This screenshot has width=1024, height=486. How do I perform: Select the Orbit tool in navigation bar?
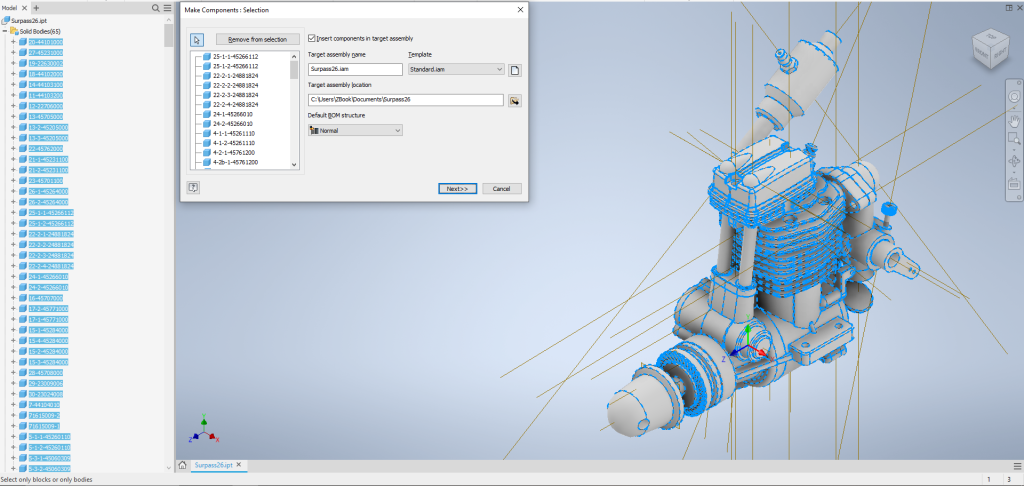[x=1013, y=161]
